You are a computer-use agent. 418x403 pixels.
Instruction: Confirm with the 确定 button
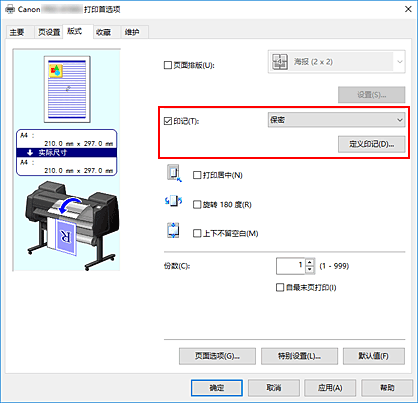(x=217, y=388)
